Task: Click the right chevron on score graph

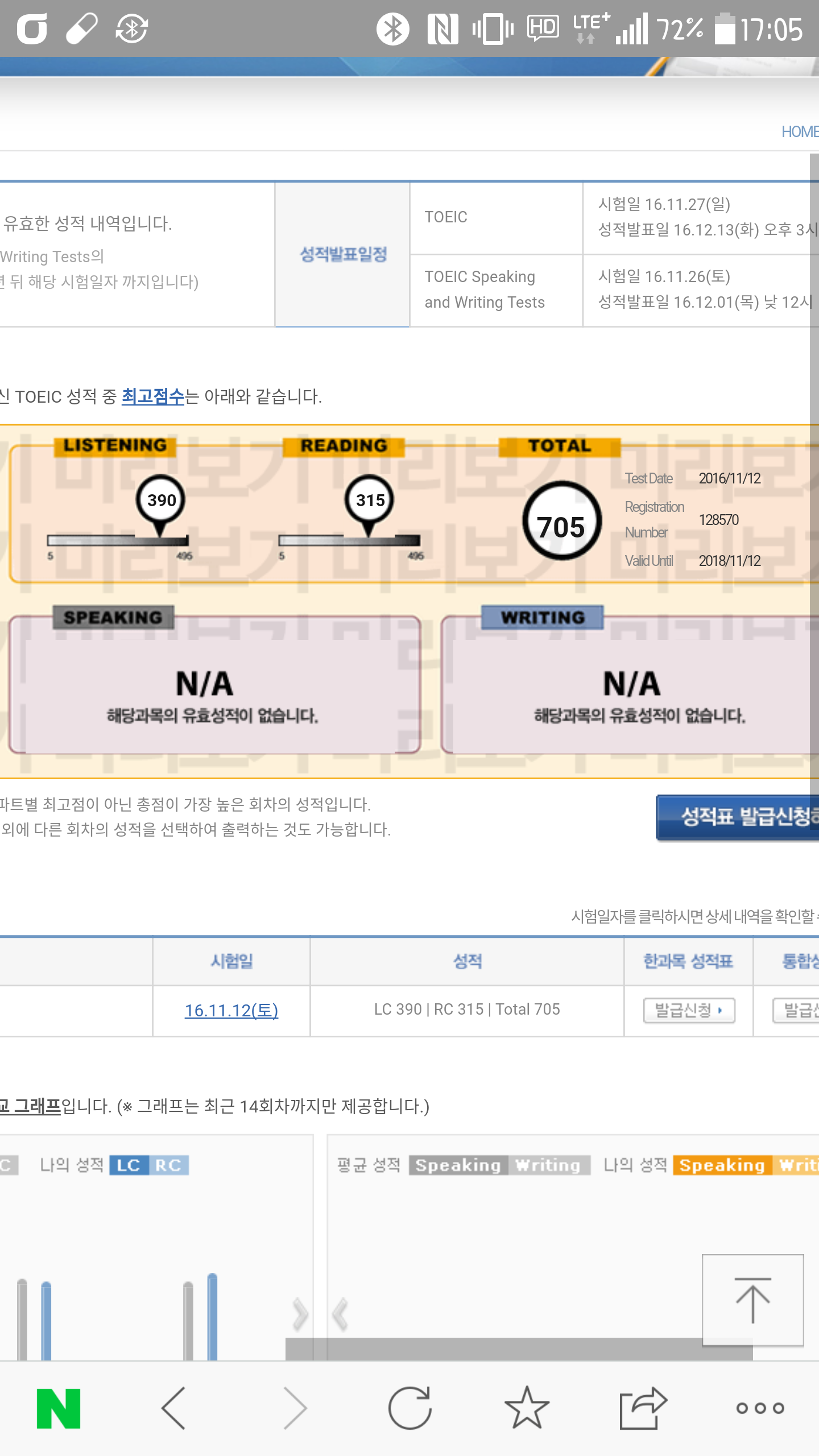Action: (x=300, y=1314)
